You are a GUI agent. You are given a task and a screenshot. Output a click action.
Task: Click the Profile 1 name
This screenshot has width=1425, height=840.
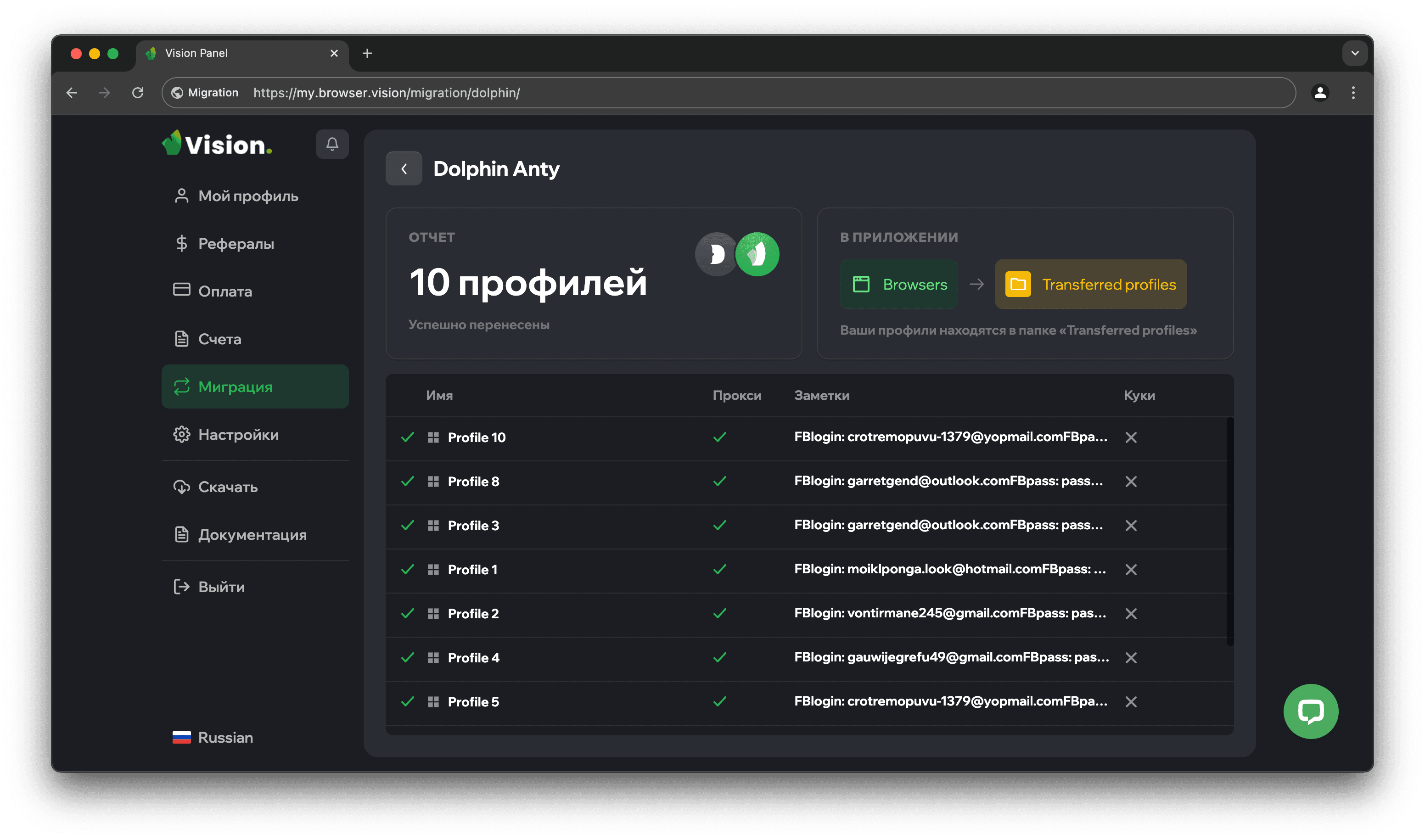(x=472, y=570)
